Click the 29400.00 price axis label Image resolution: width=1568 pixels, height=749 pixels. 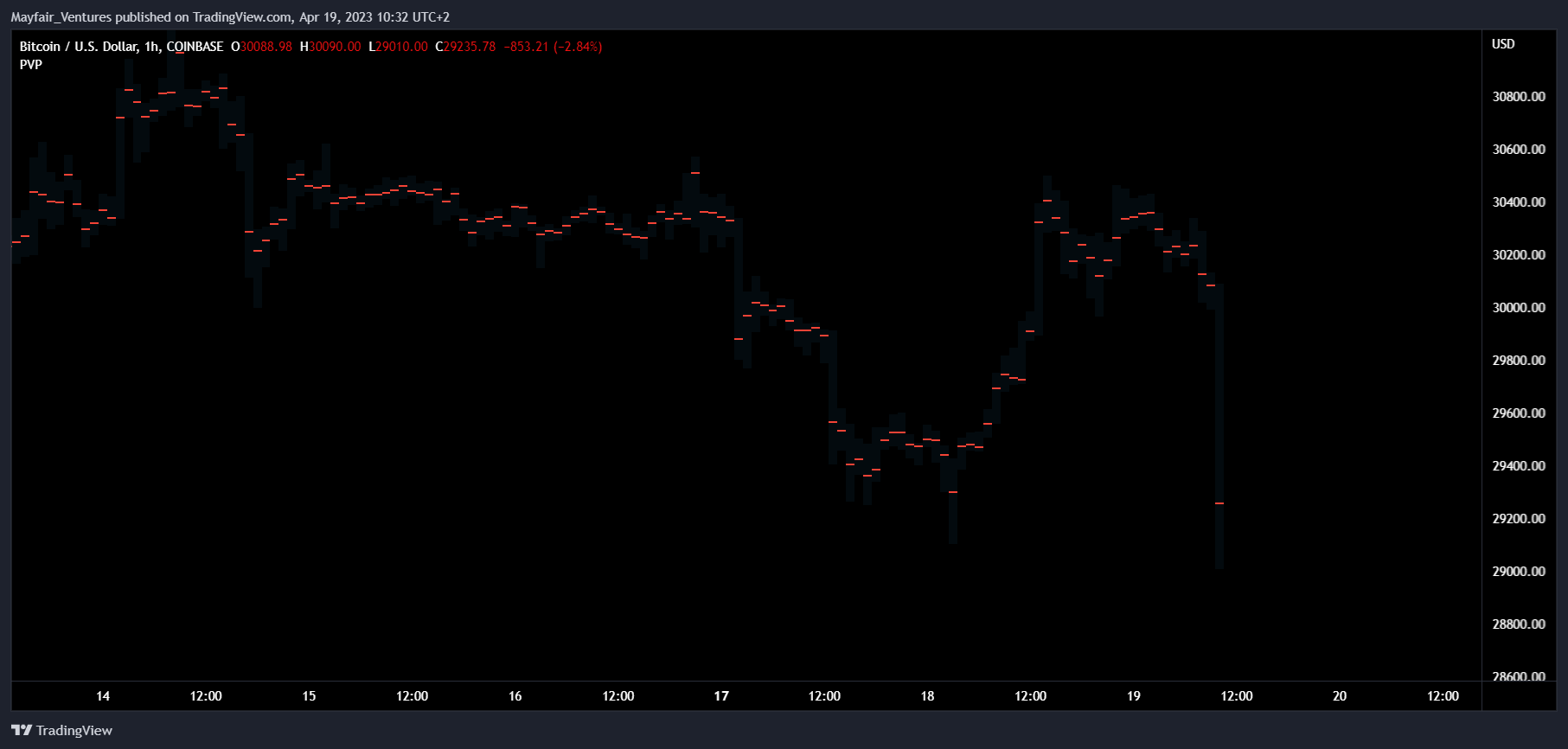(1519, 466)
